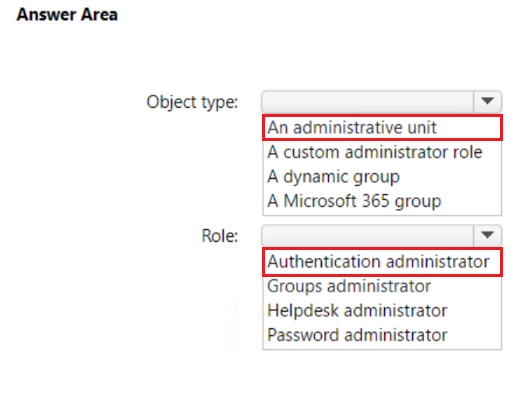529x395 pixels.
Task: Pick 'A dynamic group' option
Action: point(382,176)
